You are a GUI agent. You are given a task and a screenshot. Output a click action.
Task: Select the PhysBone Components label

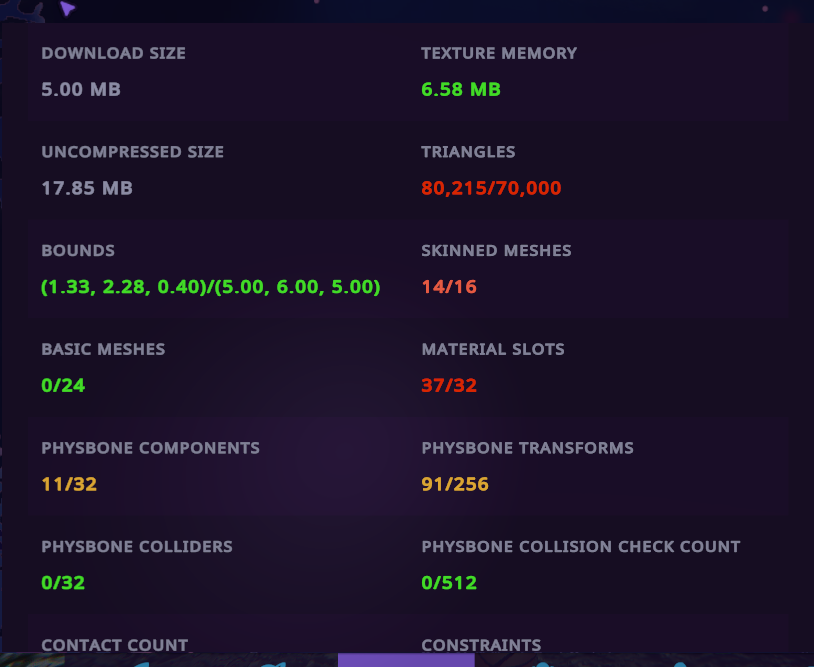click(x=151, y=447)
